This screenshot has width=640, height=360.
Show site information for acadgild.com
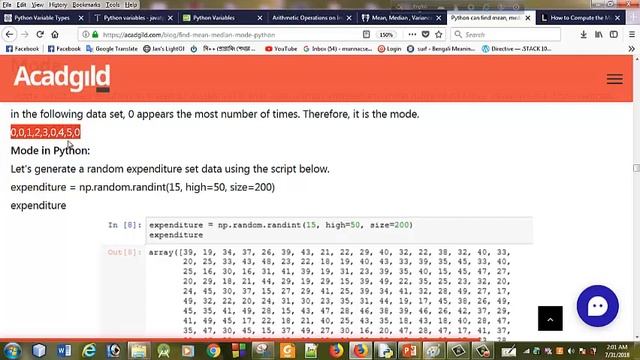pyautogui.click(x=85, y=35)
